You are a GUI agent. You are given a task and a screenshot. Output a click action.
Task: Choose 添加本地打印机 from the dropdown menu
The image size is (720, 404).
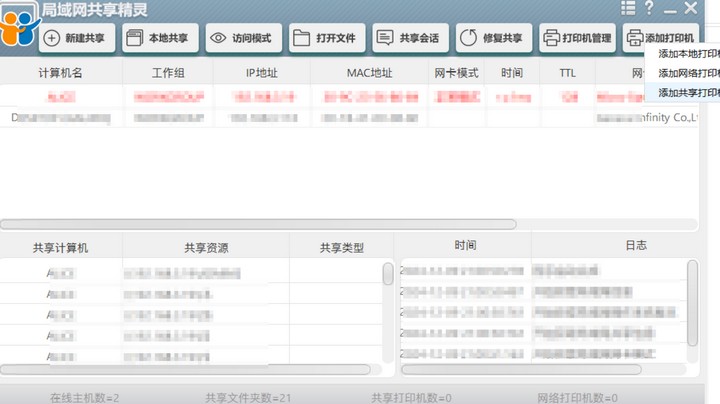pyautogui.click(x=688, y=54)
